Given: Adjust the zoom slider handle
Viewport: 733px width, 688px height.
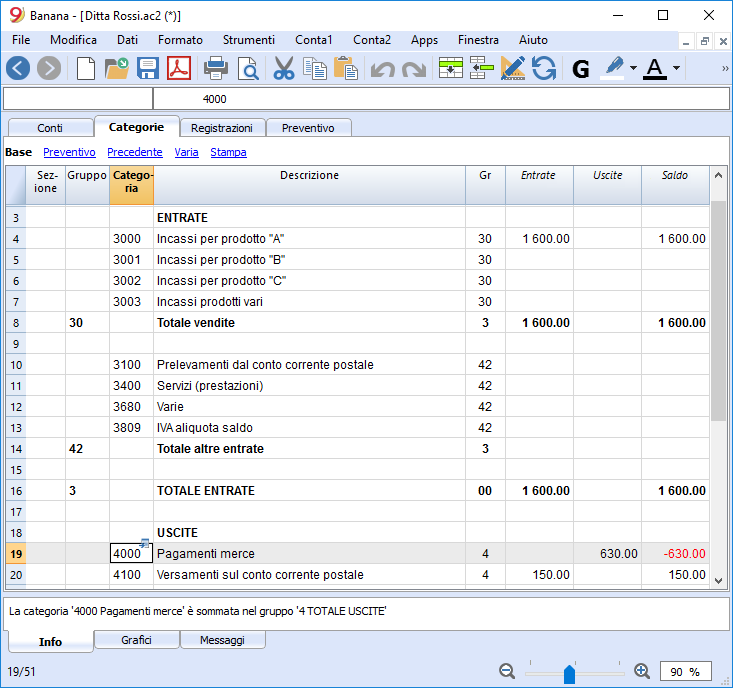Looking at the screenshot, I should 569,674.
